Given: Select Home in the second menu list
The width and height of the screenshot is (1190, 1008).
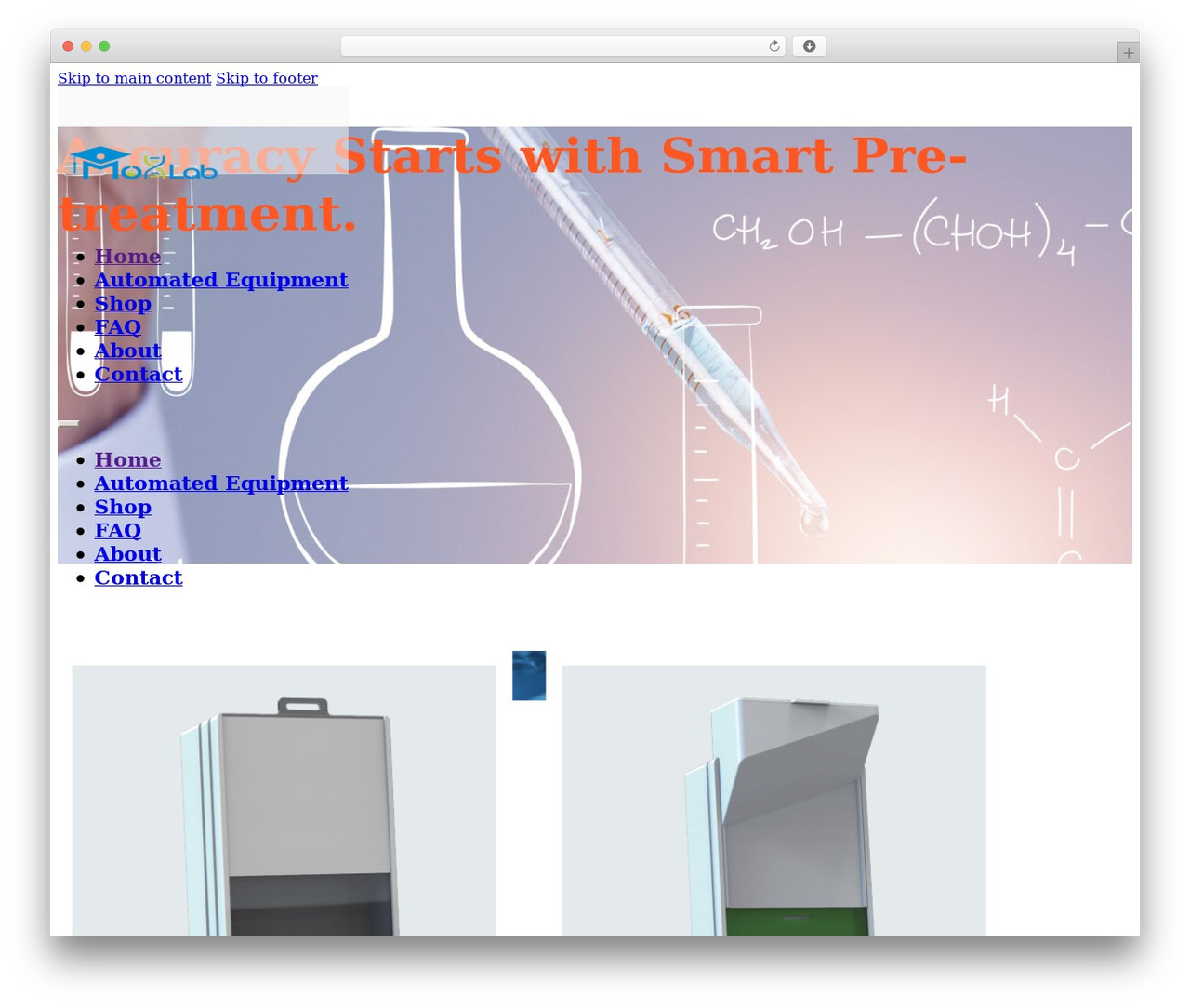Looking at the screenshot, I should click(127, 459).
